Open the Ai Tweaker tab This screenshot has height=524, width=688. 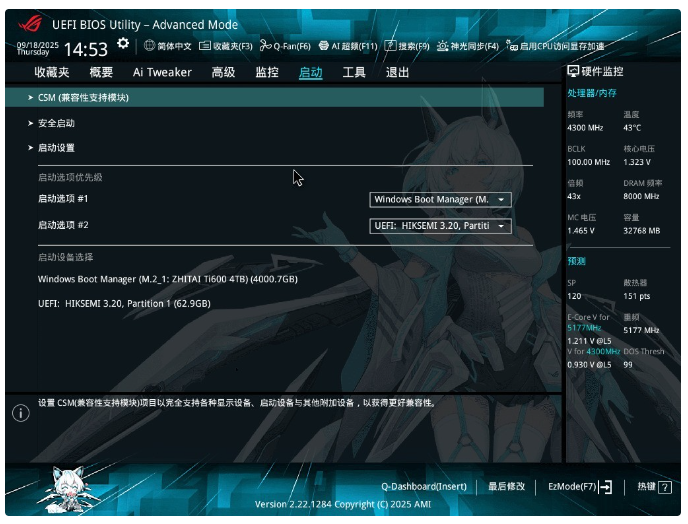click(162, 72)
